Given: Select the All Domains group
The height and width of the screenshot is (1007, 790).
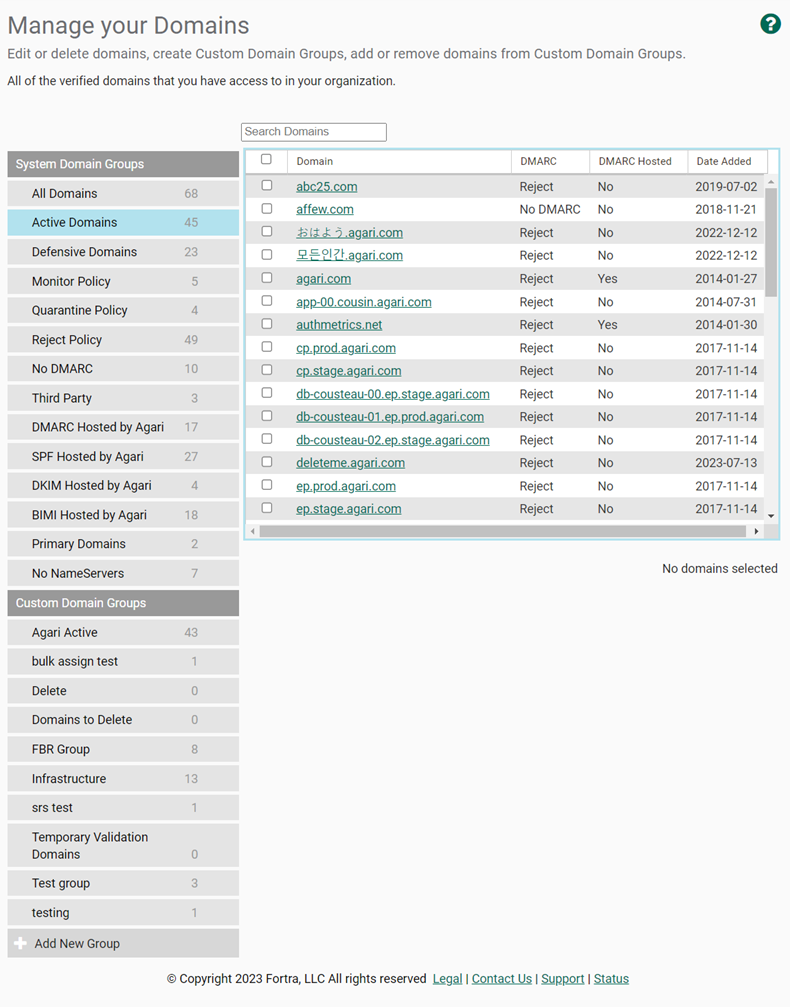Looking at the screenshot, I should coord(123,193).
